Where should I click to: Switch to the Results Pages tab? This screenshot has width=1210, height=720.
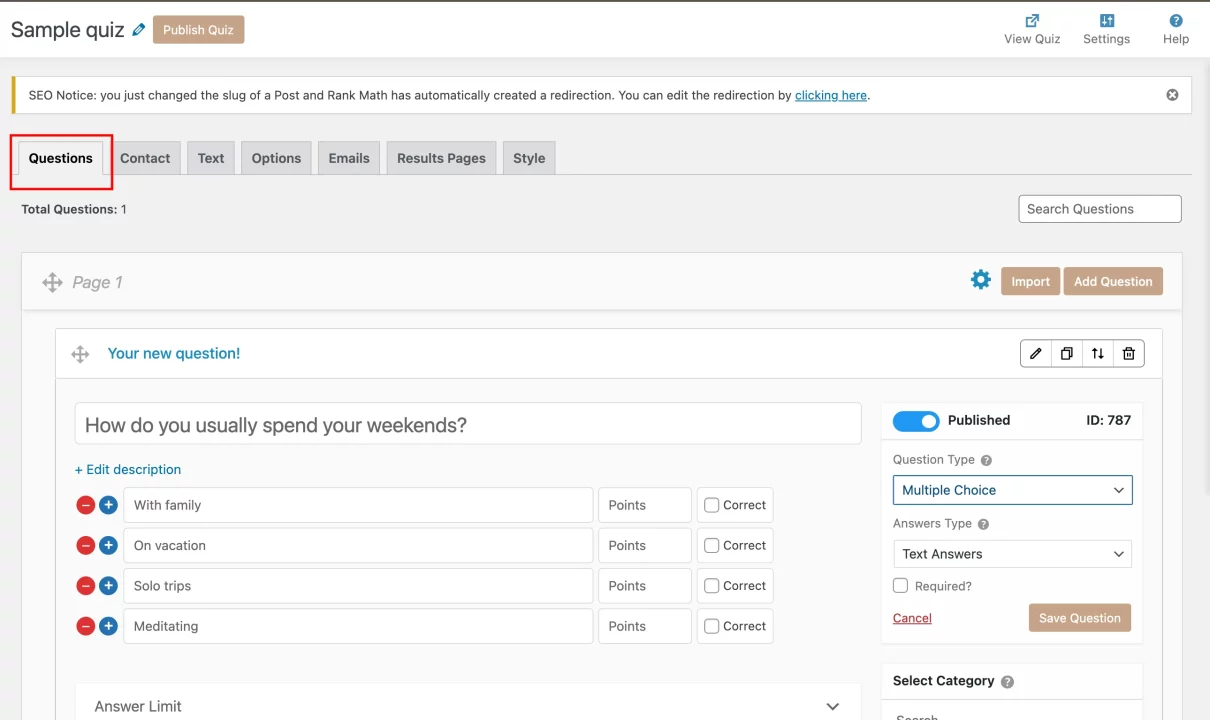(441, 158)
